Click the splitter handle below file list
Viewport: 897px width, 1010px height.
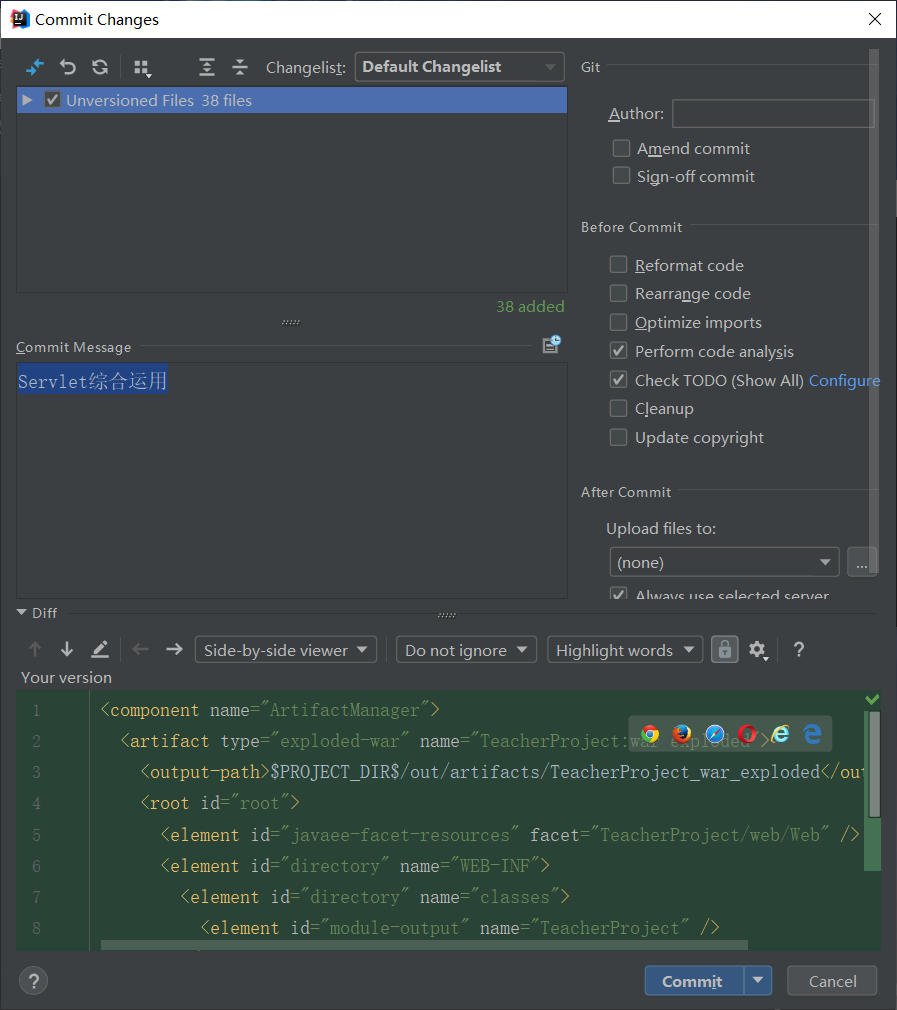coord(291,322)
